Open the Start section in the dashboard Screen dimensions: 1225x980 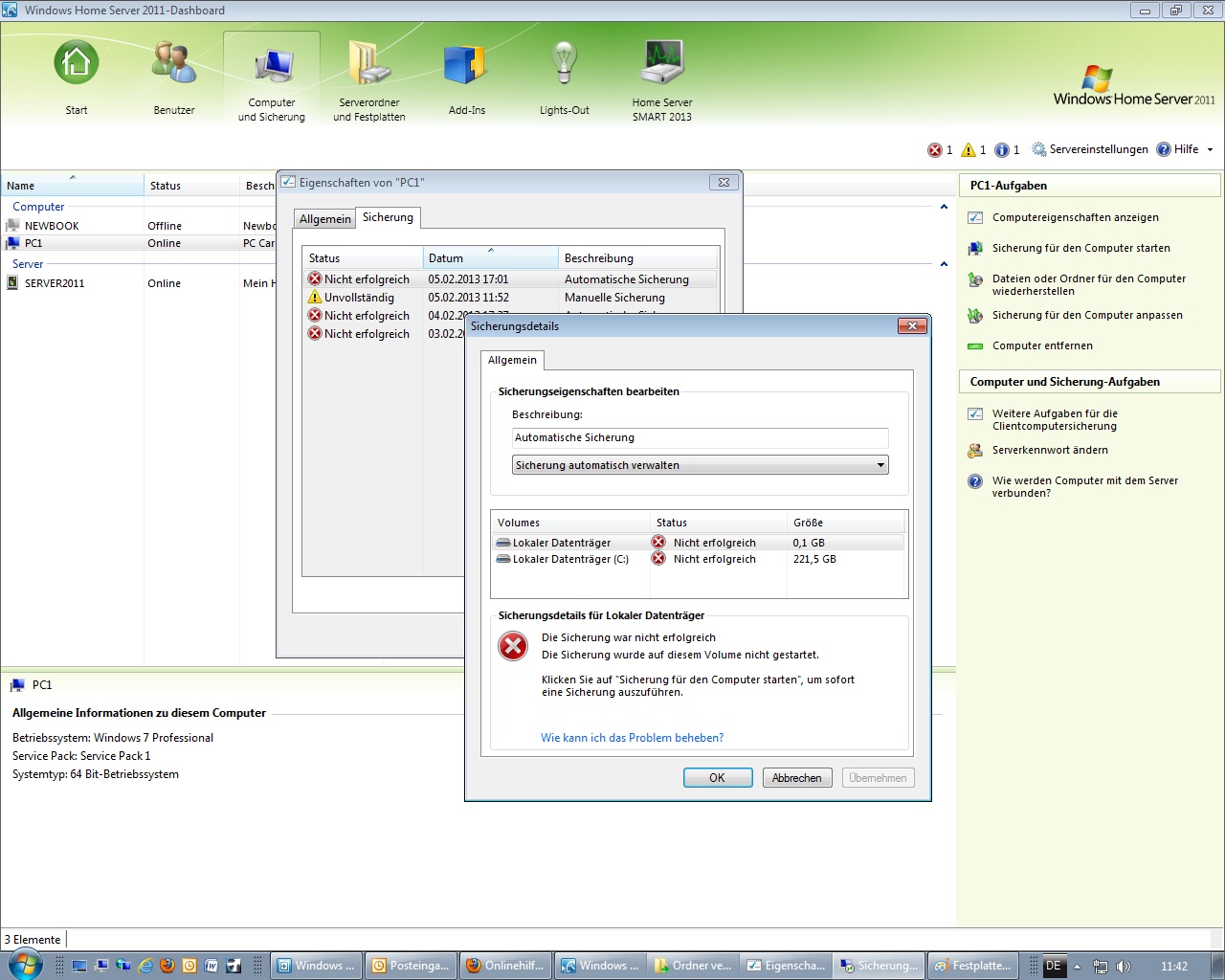pos(77,78)
